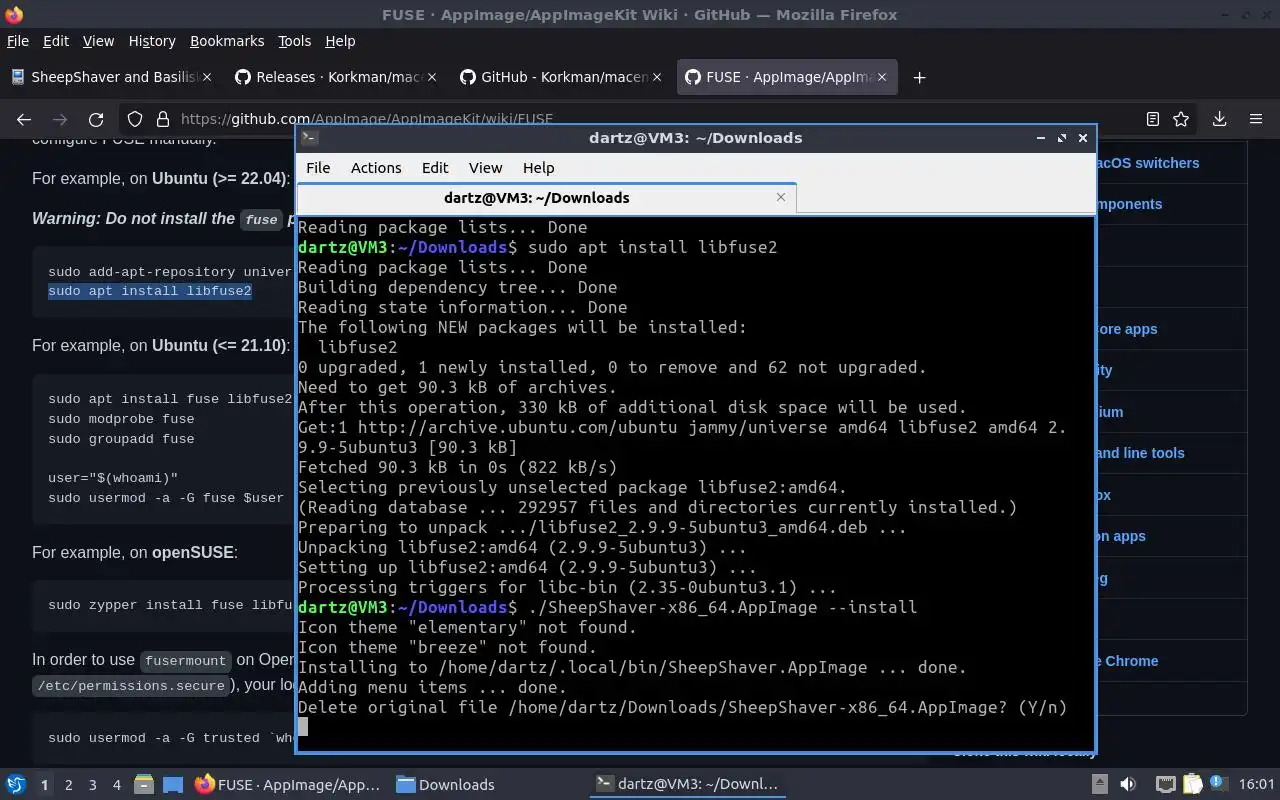
Task: Open the removable media eject icon
Action: click(1099, 785)
